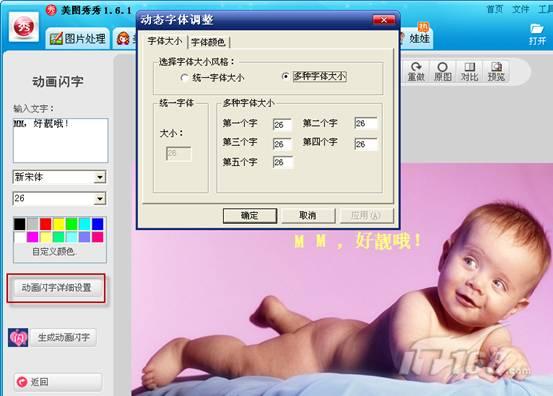
Task: Click the Meitu Xiuxiu red logo icon
Action: [24, 27]
